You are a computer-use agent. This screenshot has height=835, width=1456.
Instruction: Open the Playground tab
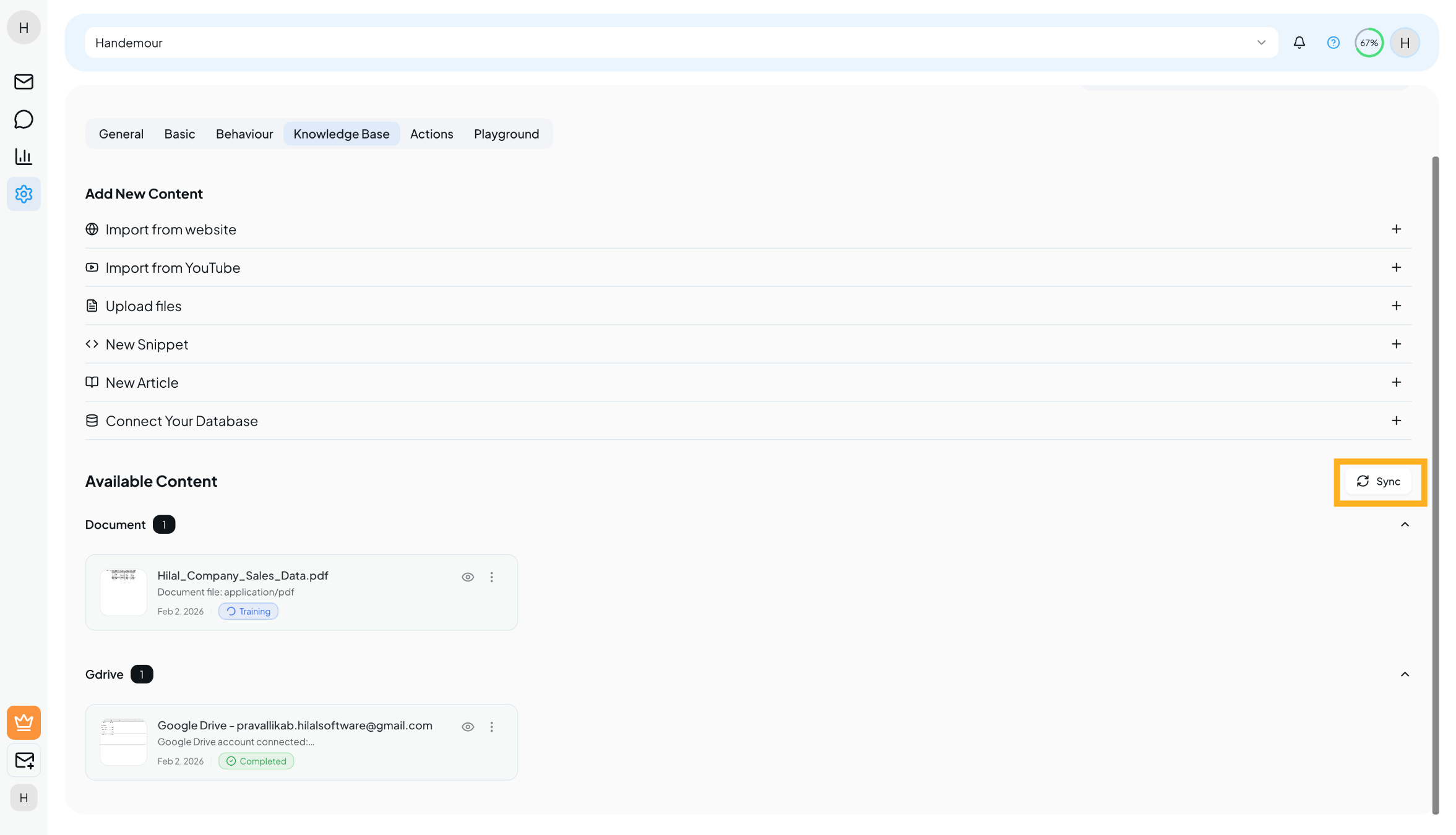506,134
